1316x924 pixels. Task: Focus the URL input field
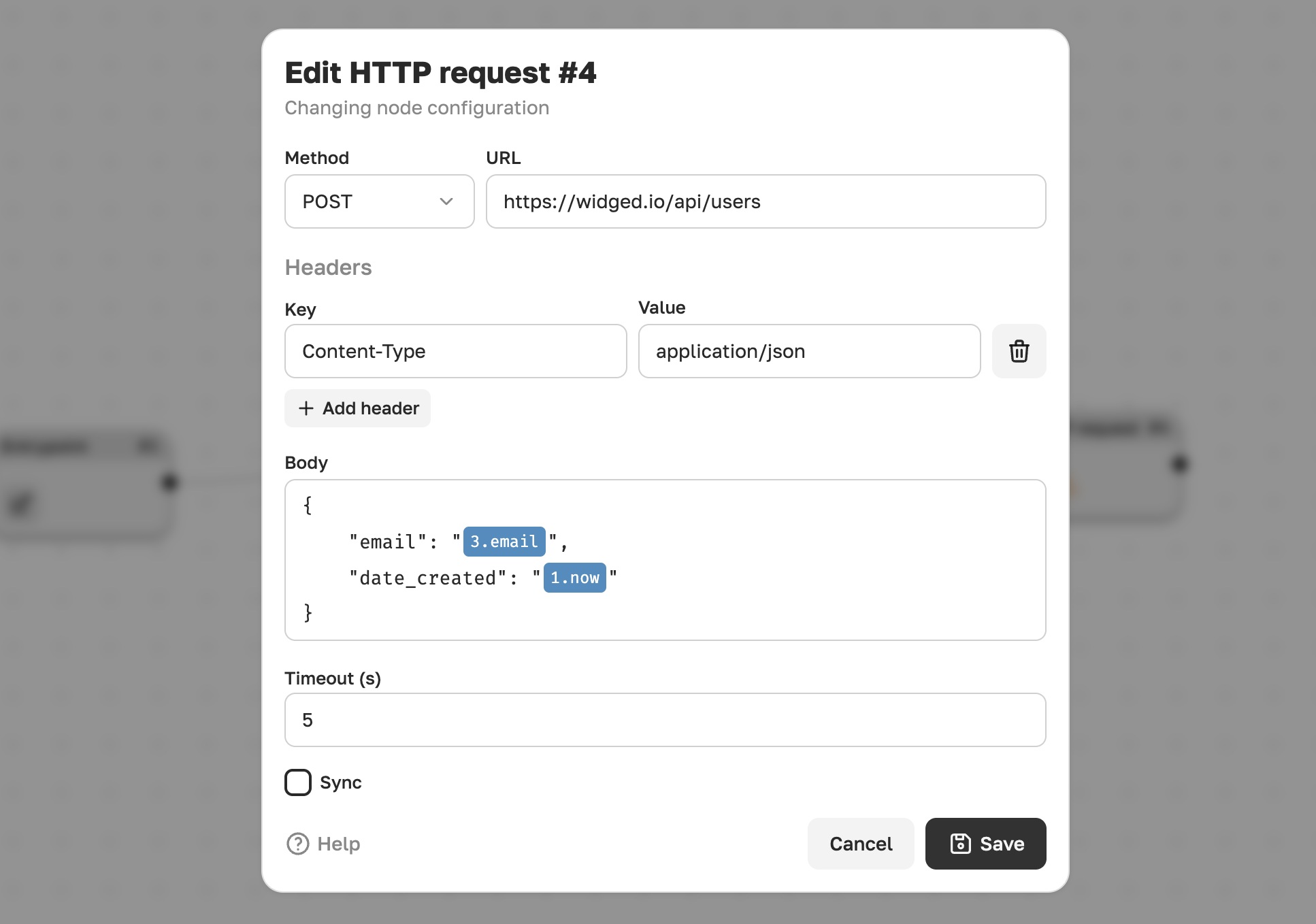pos(766,201)
